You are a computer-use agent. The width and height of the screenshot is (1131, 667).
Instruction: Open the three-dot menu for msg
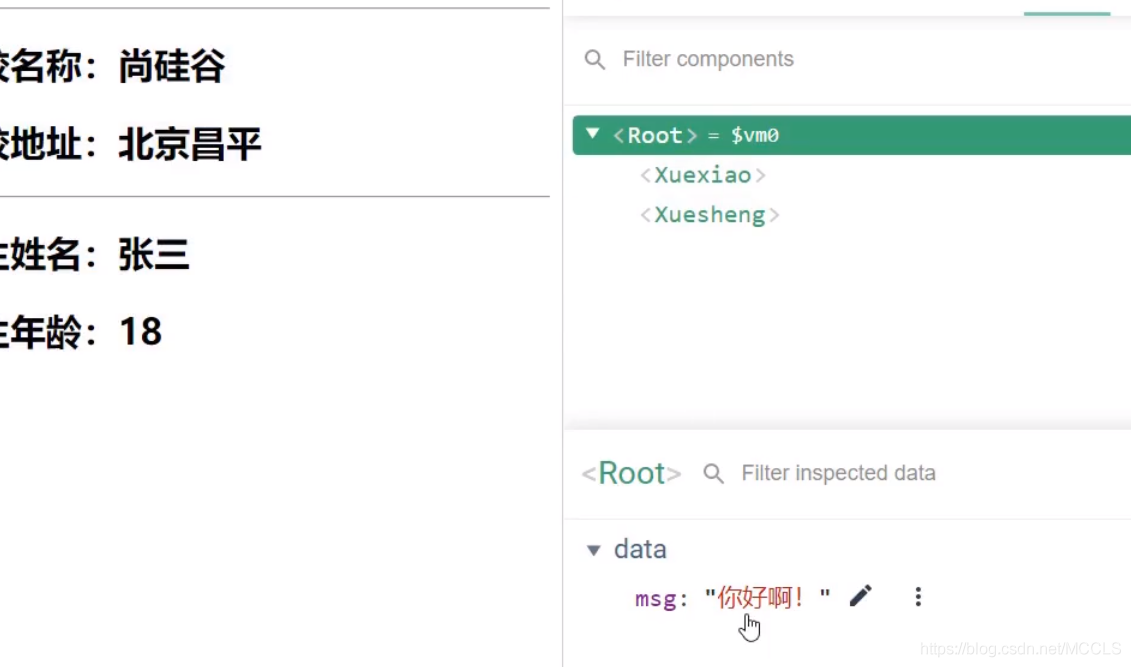pyautogui.click(x=918, y=597)
